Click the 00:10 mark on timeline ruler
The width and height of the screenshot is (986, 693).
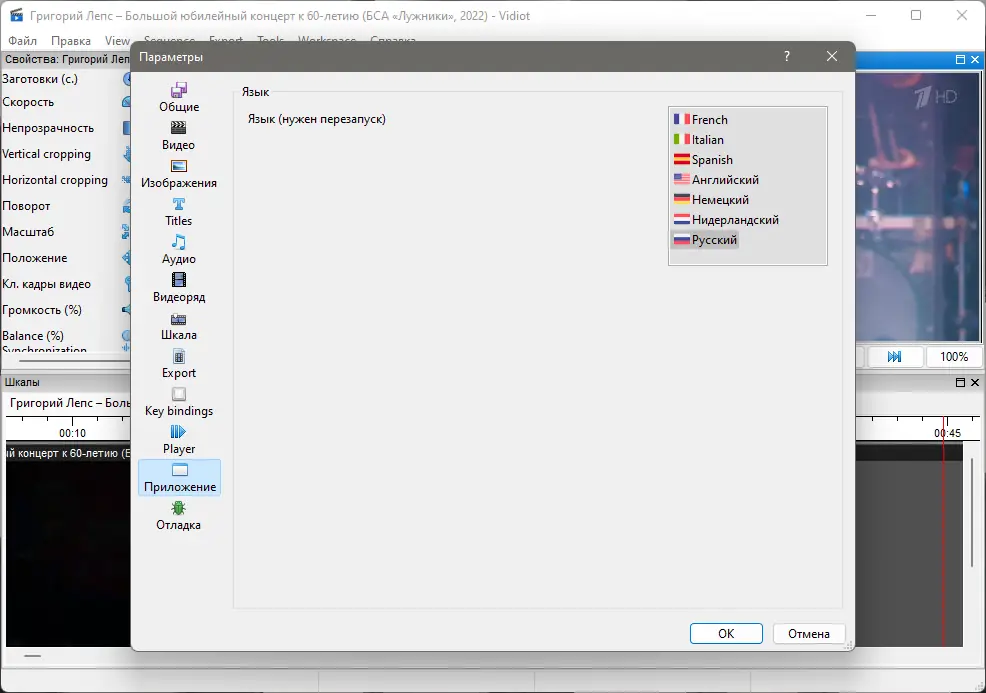[72, 433]
